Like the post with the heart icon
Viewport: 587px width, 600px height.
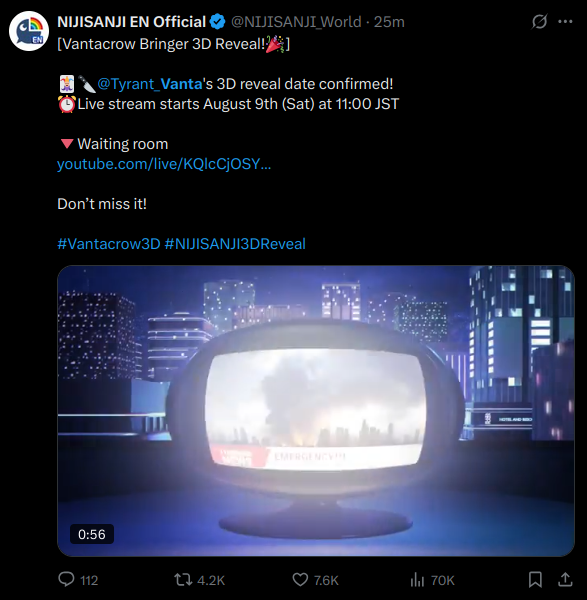[x=300, y=580]
